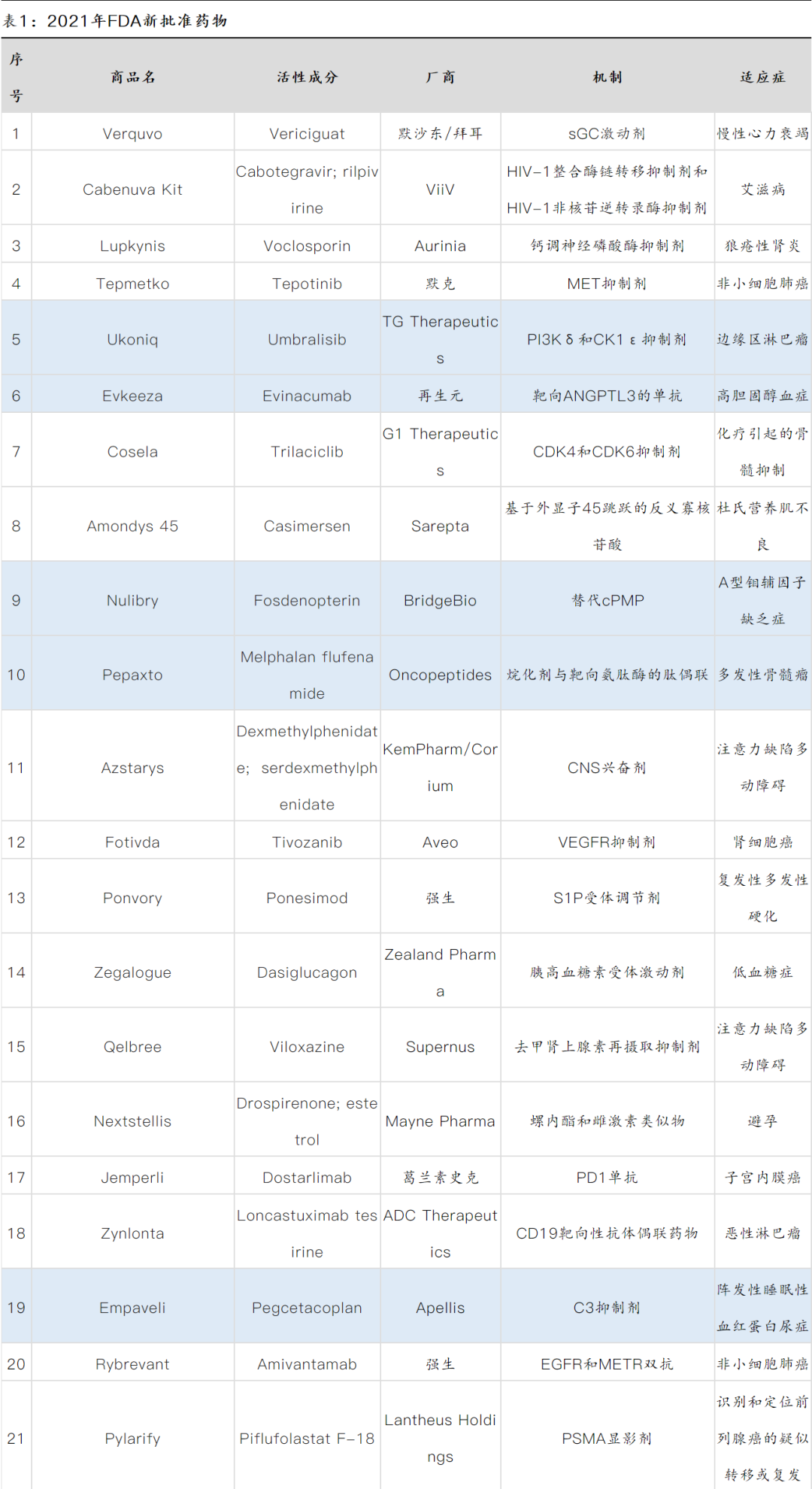Viewport: 812px width, 1489px height.
Task: Select the 'Jemperli' product name
Action: (x=132, y=1178)
